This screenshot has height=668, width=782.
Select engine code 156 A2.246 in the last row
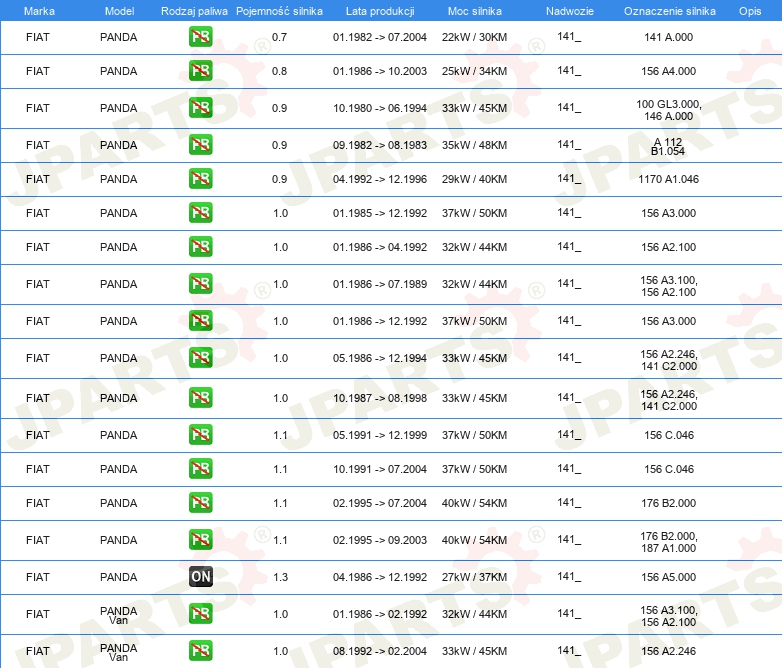pyautogui.click(x=668, y=651)
